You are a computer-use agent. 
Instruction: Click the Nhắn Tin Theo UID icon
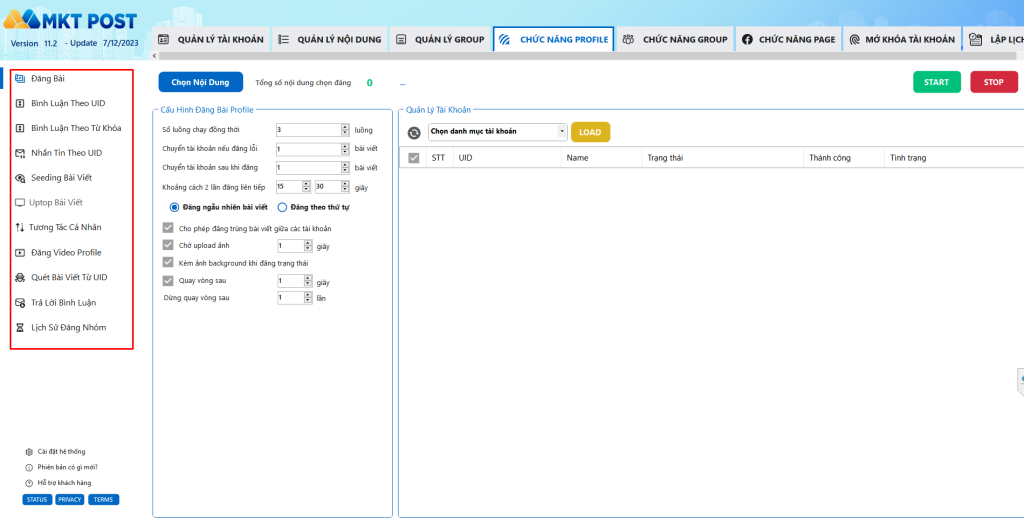coord(20,153)
